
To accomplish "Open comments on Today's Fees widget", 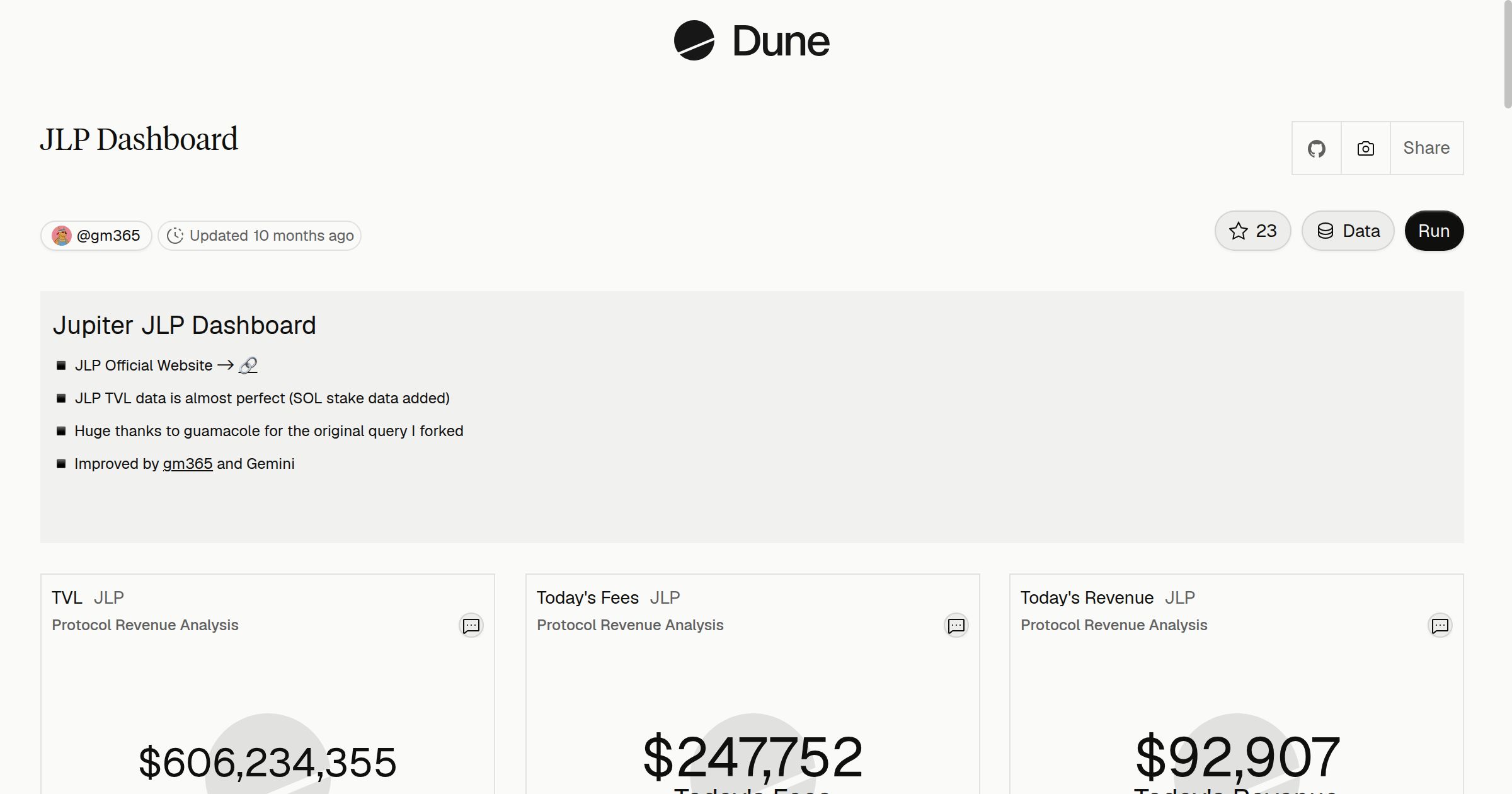I will point(956,626).
